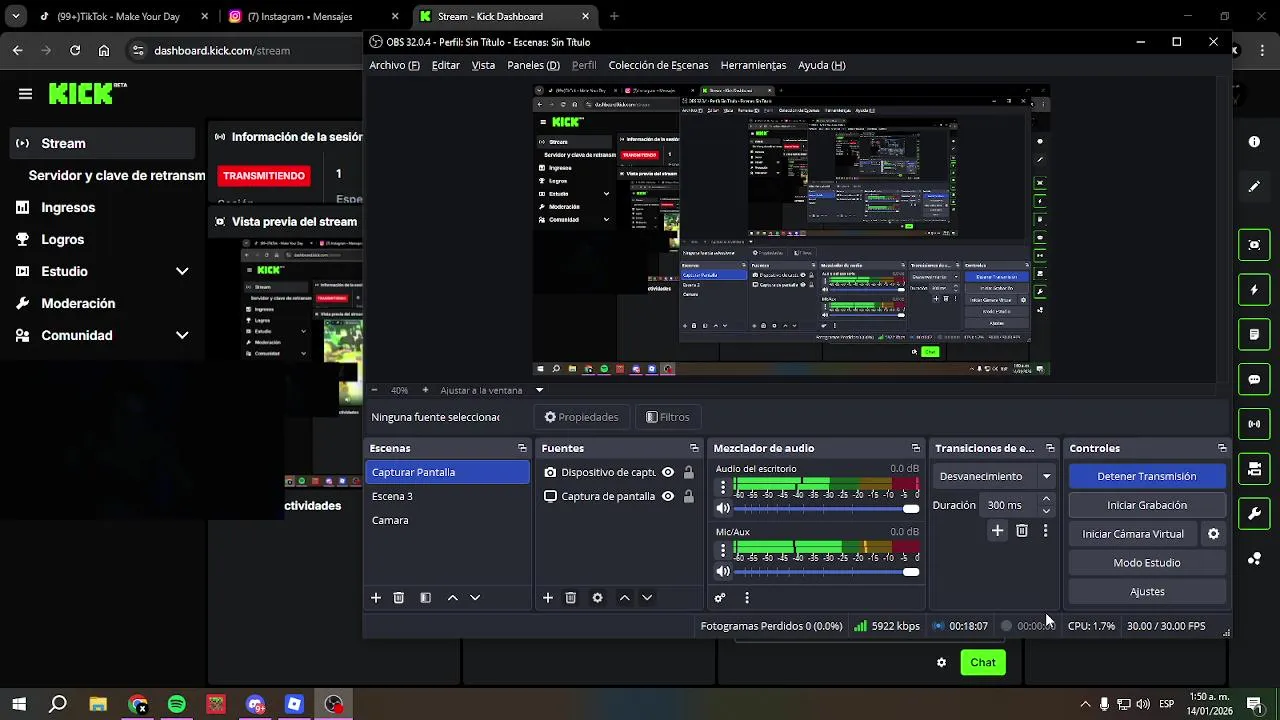Open audio mixer bottom three-dot menu

pyautogui.click(x=746, y=598)
